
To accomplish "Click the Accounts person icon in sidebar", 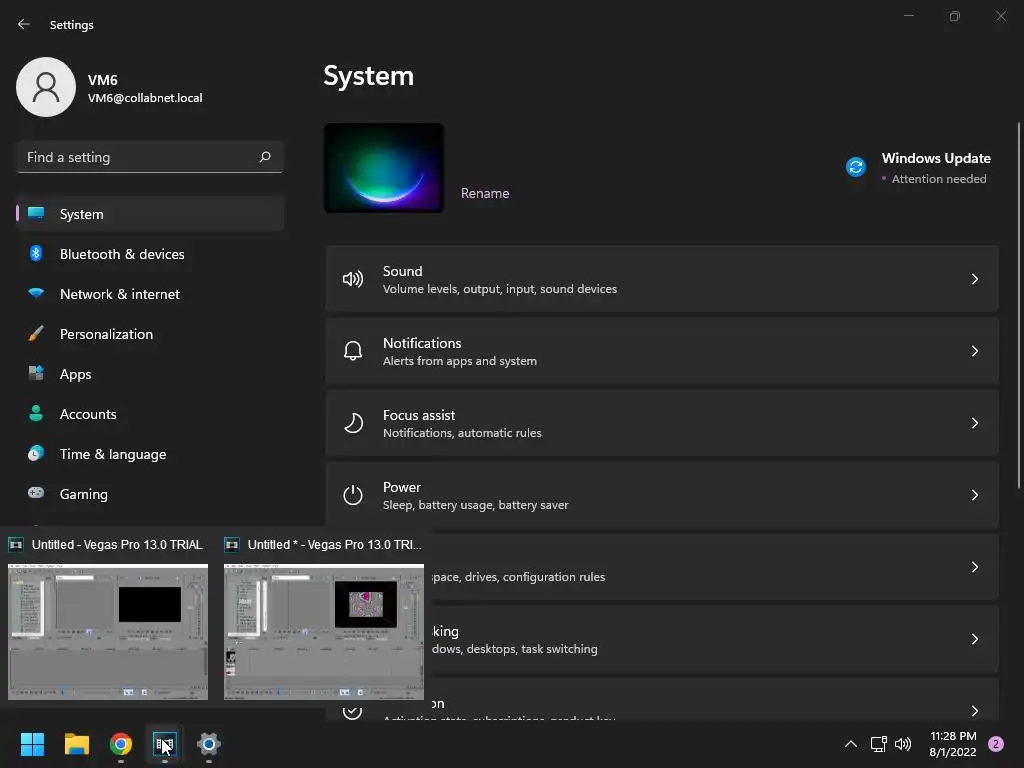I will 36,413.
